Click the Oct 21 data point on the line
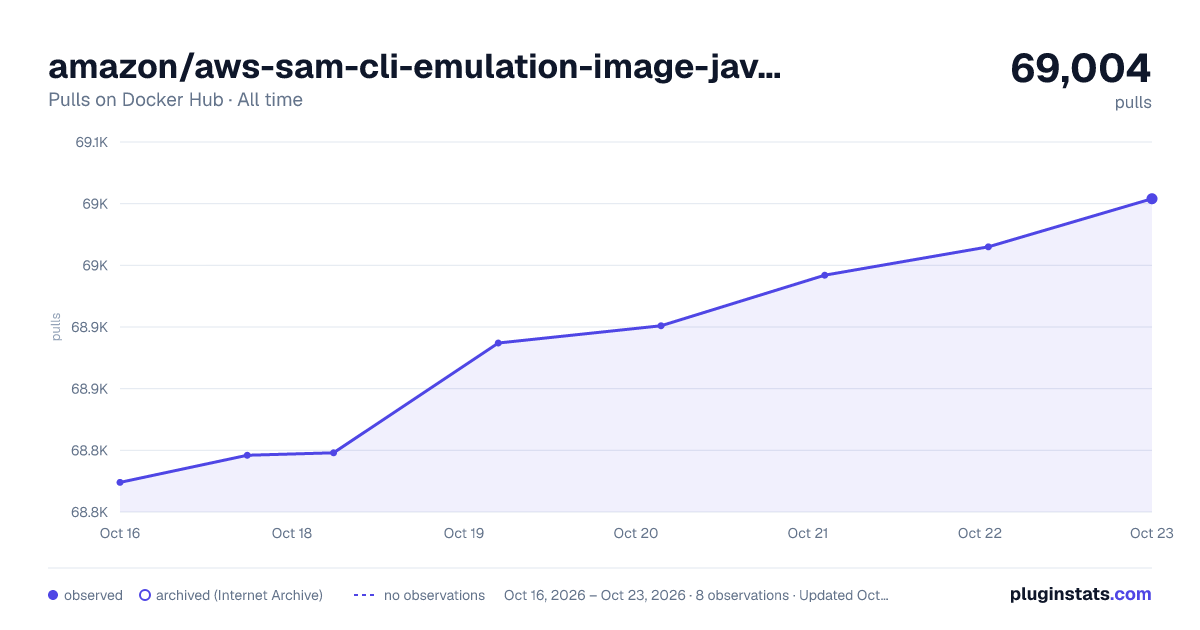The width and height of the screenshot is (1200, 630). (x=825, y=275)
